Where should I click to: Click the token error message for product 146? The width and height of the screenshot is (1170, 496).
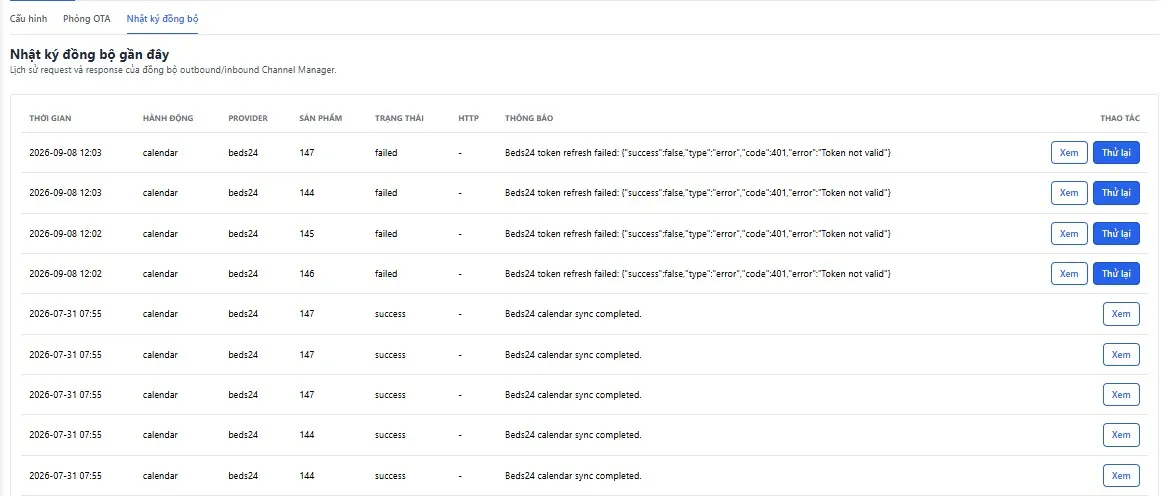[698, 274]
